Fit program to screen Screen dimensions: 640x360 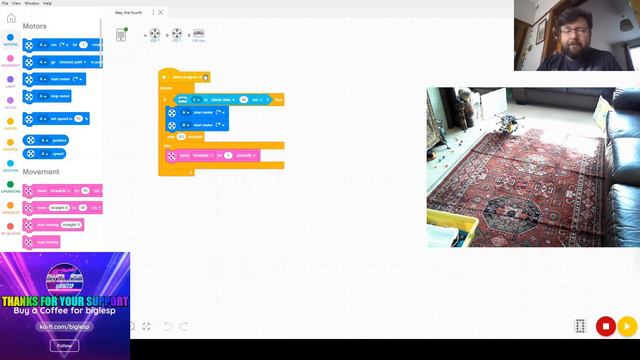point(147,326)
